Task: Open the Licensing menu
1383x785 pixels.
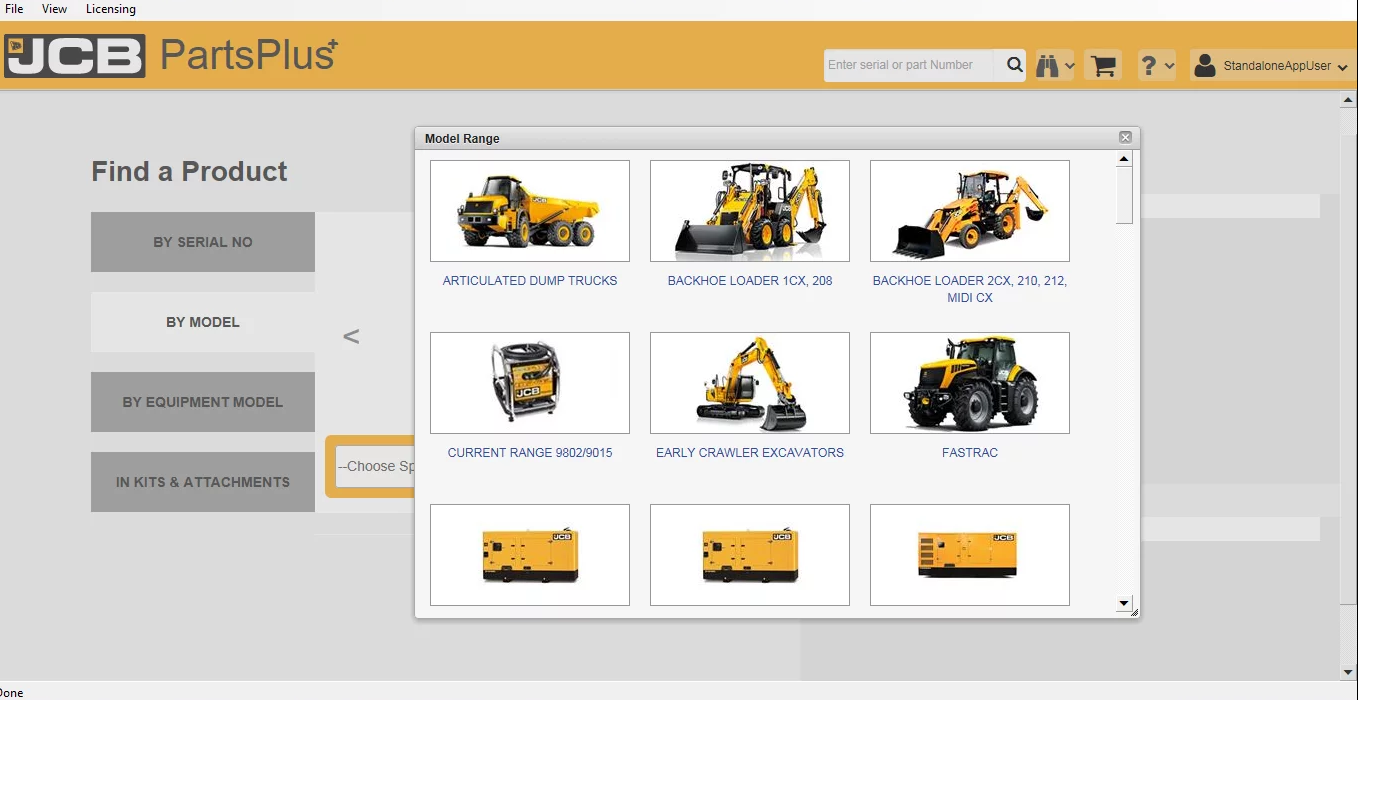Action: click(x=110, y=8)
